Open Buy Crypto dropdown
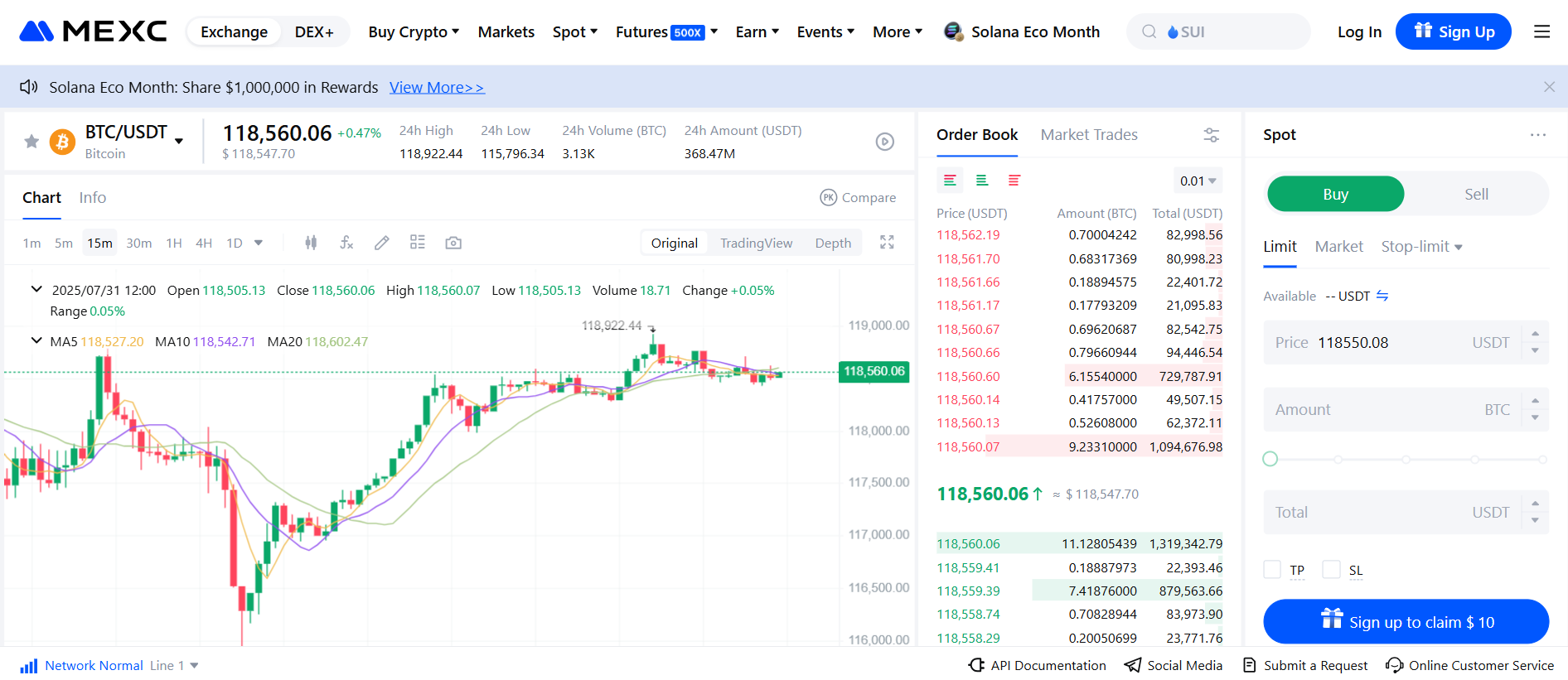This screenshot has height=680, width=1568. pos(414,31)
